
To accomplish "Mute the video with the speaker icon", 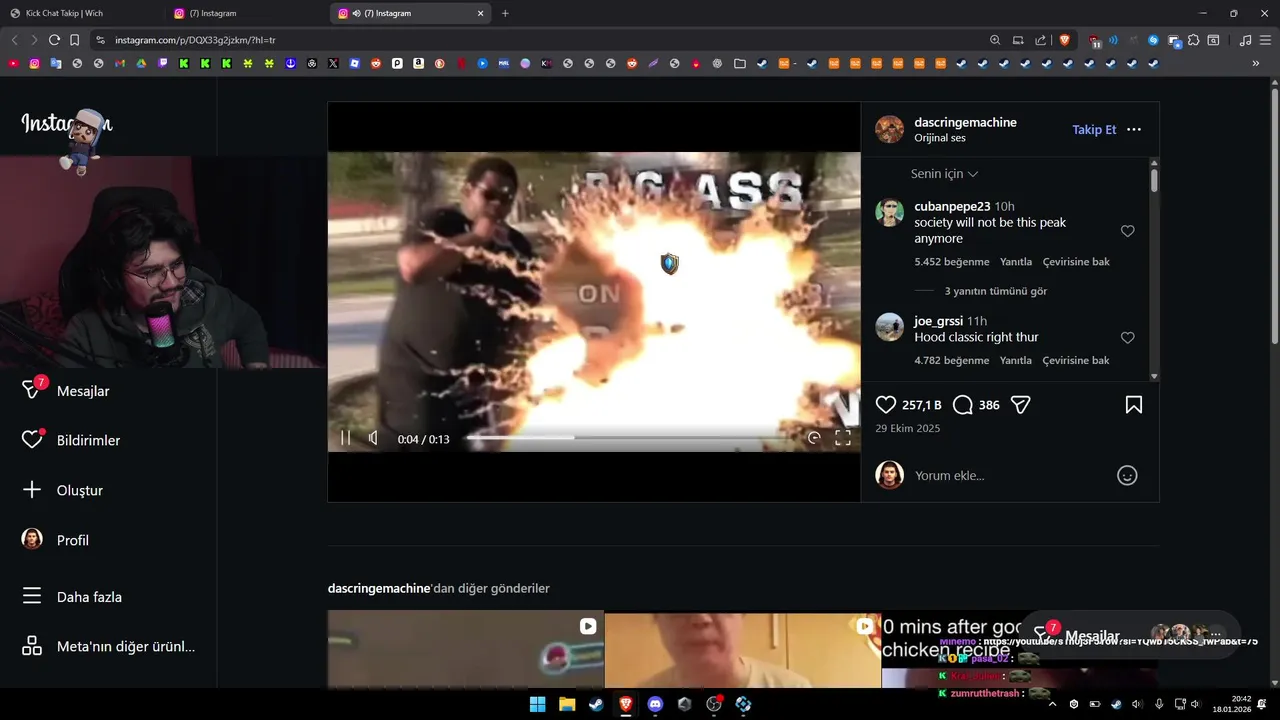I will (x=373, y=438).
